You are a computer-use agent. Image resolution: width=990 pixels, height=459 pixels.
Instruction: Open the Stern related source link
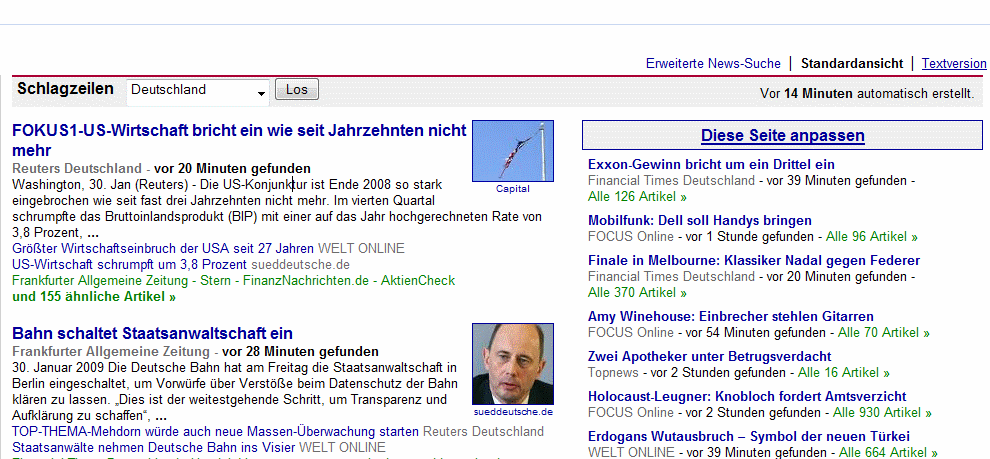pyautogui.click(x=215, y=280)
